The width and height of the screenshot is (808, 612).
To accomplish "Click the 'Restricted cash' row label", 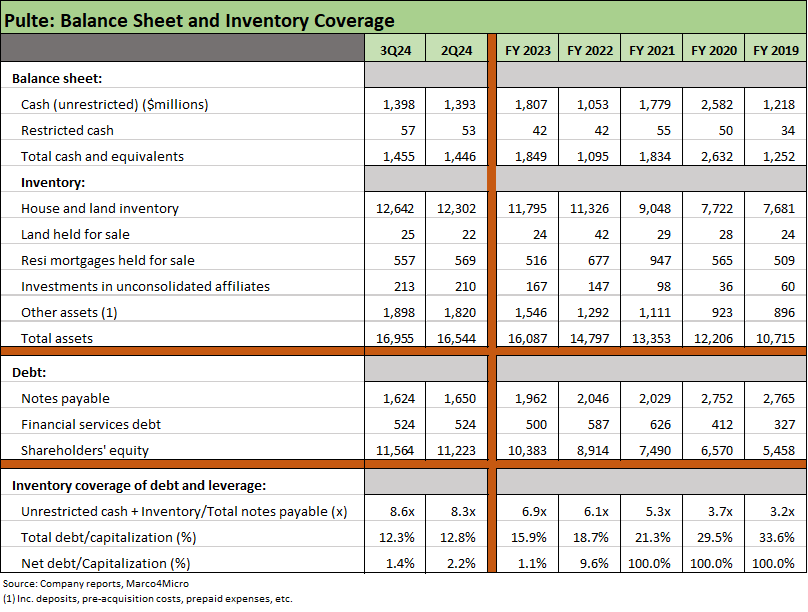I will [67, 130].
